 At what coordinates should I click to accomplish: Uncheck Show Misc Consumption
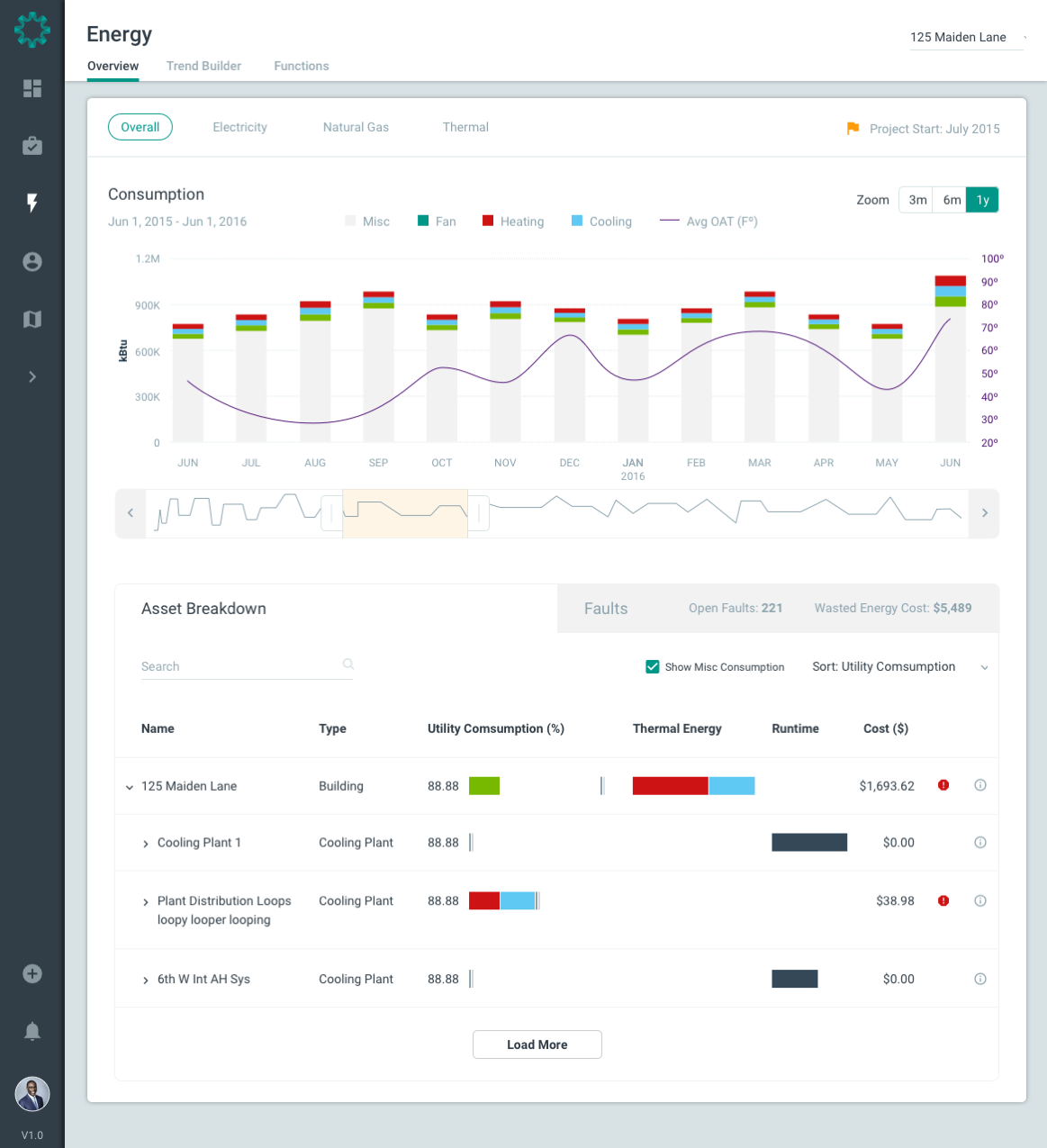point(653,666)
